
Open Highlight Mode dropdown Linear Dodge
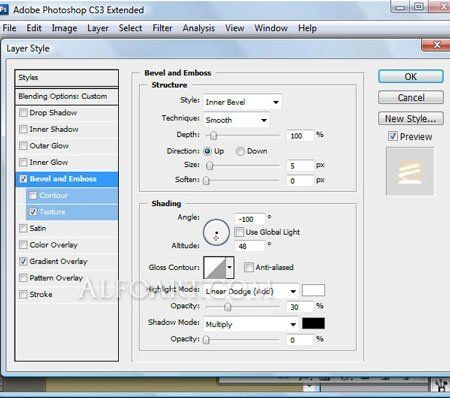click(x=251, y=291)
